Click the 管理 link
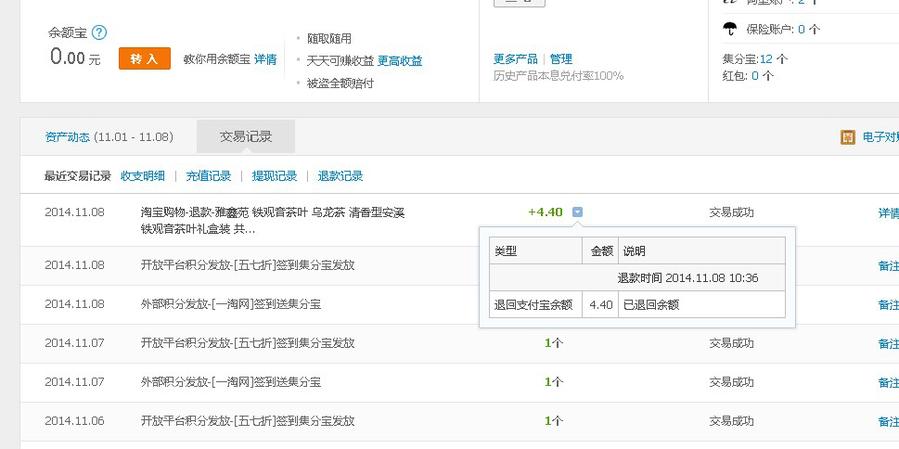Viewport: 899px width, 449px height. (561, 58)
